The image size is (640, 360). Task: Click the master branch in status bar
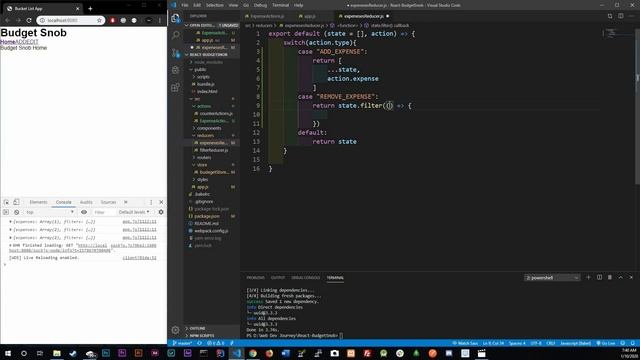tap(182, 343)
